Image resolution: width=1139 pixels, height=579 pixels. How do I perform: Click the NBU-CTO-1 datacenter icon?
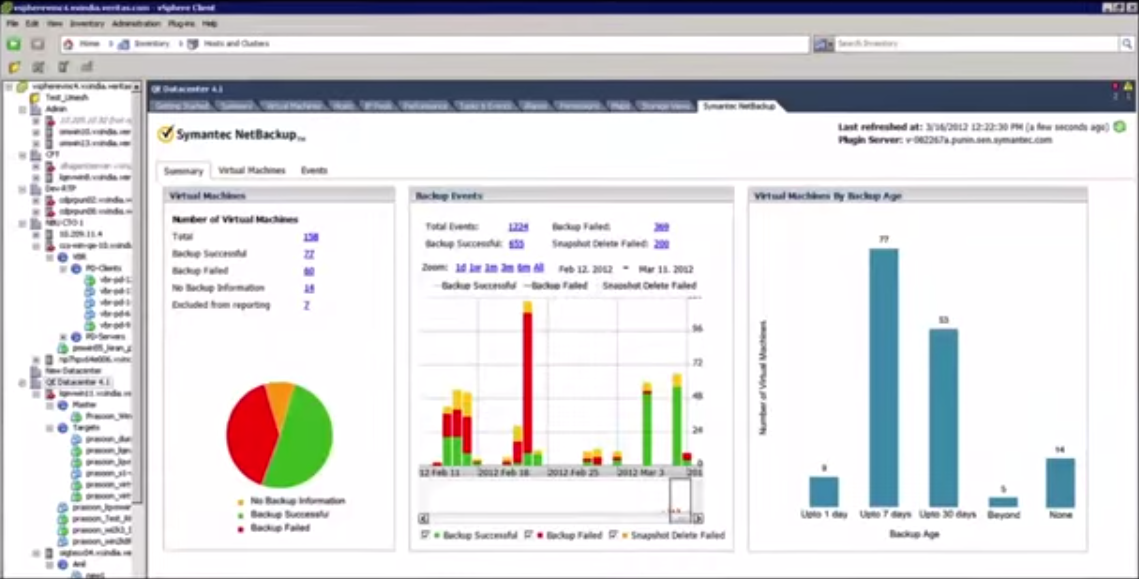36,223
